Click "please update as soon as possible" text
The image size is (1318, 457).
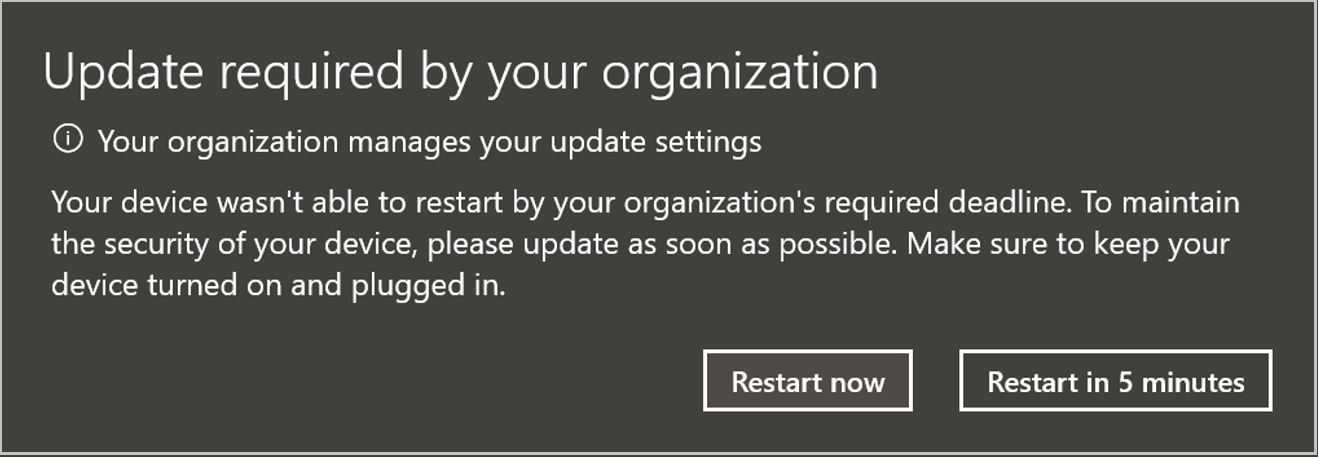point(592,245)
